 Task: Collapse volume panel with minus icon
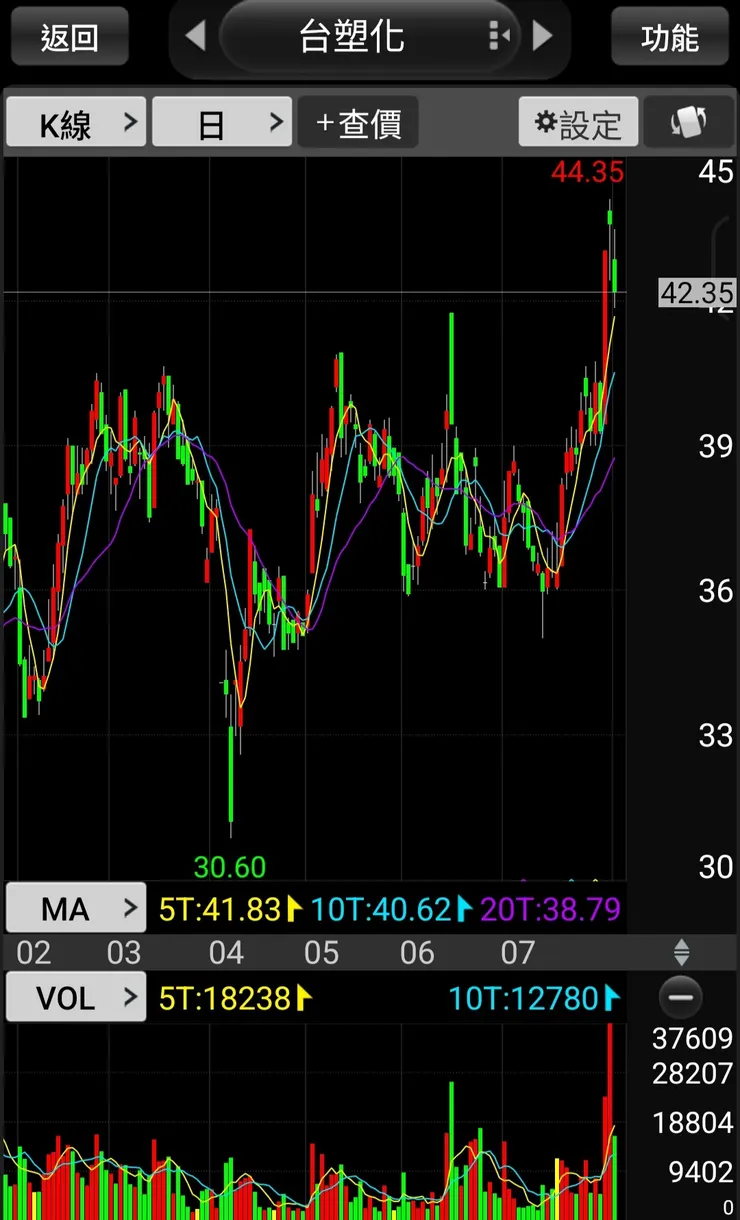point(681,997)
